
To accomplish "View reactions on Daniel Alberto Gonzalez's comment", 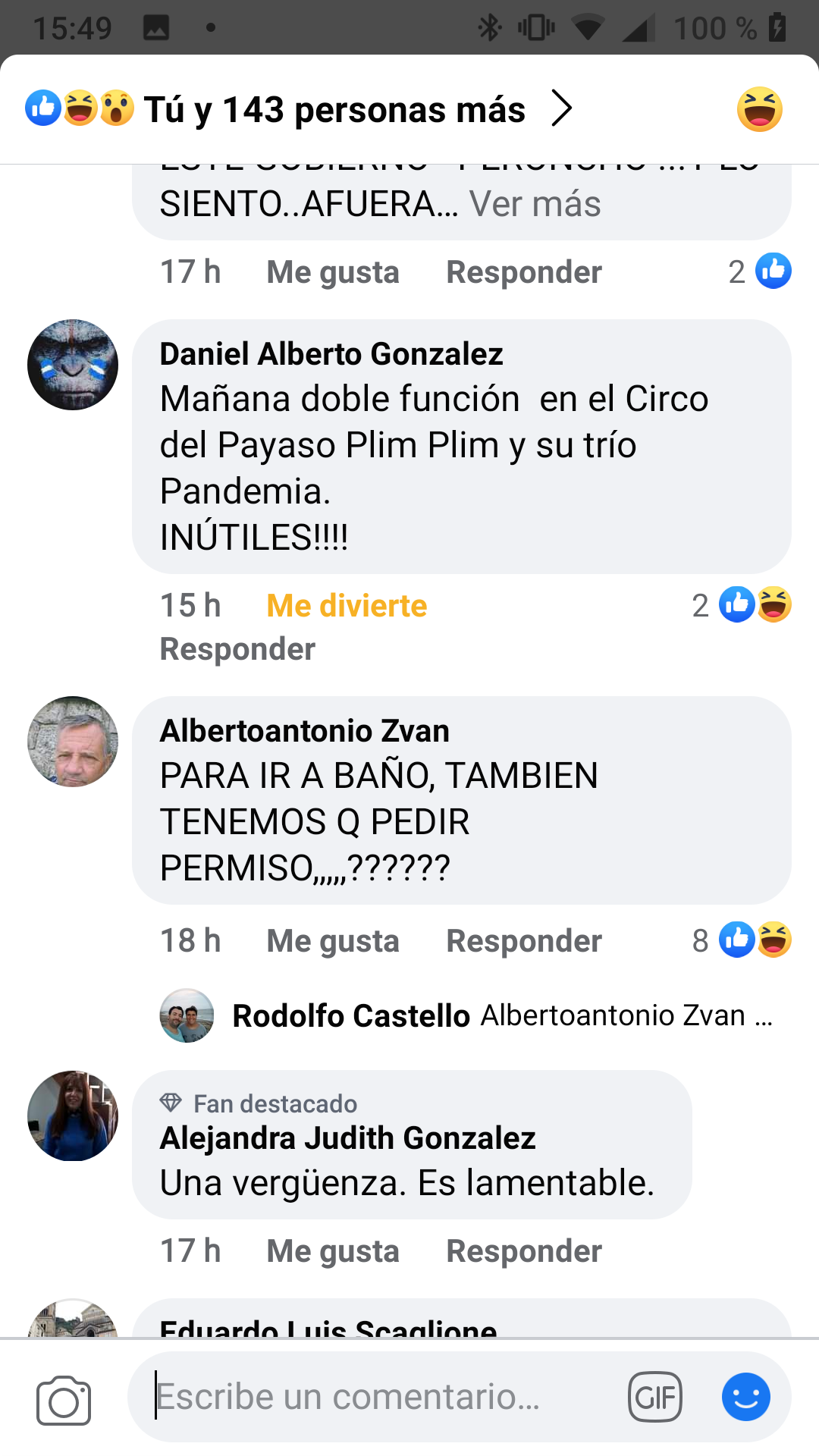I will pyautogui.click(x=742, y=605).
